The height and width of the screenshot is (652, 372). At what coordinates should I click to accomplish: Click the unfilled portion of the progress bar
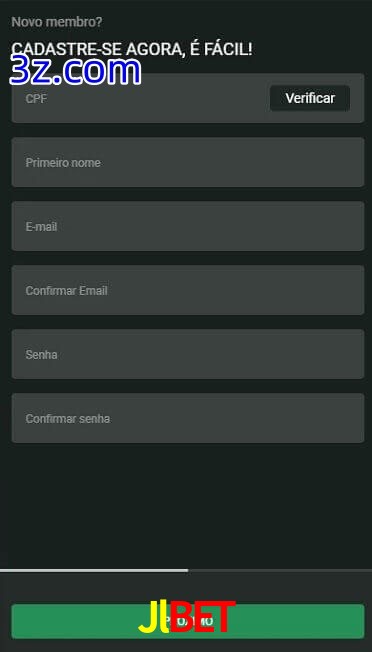pos(280,570)
